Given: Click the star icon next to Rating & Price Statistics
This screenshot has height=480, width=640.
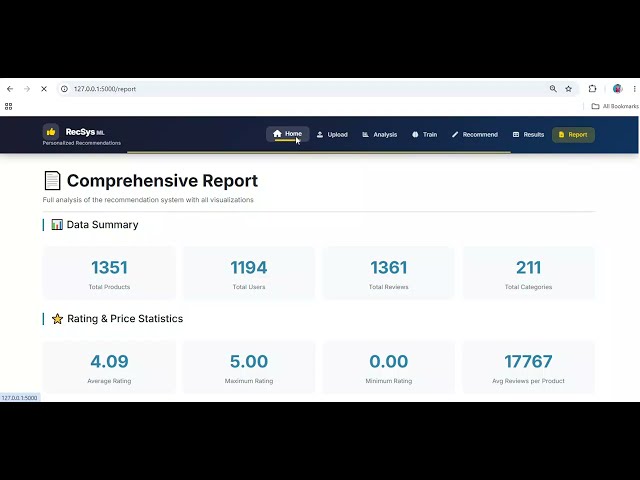Looking at the screenshot, I should (57, 319).
